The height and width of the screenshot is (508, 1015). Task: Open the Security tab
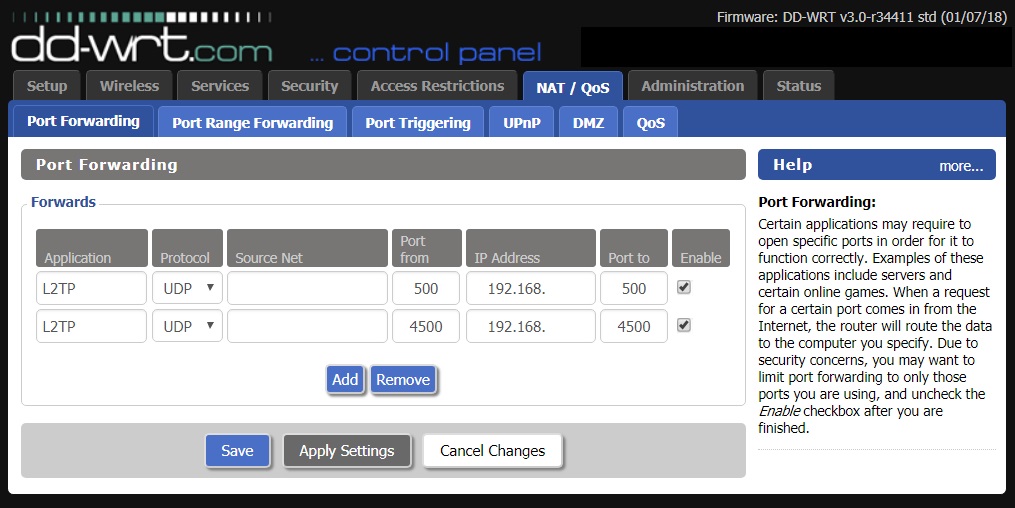(x=309, y=86)
